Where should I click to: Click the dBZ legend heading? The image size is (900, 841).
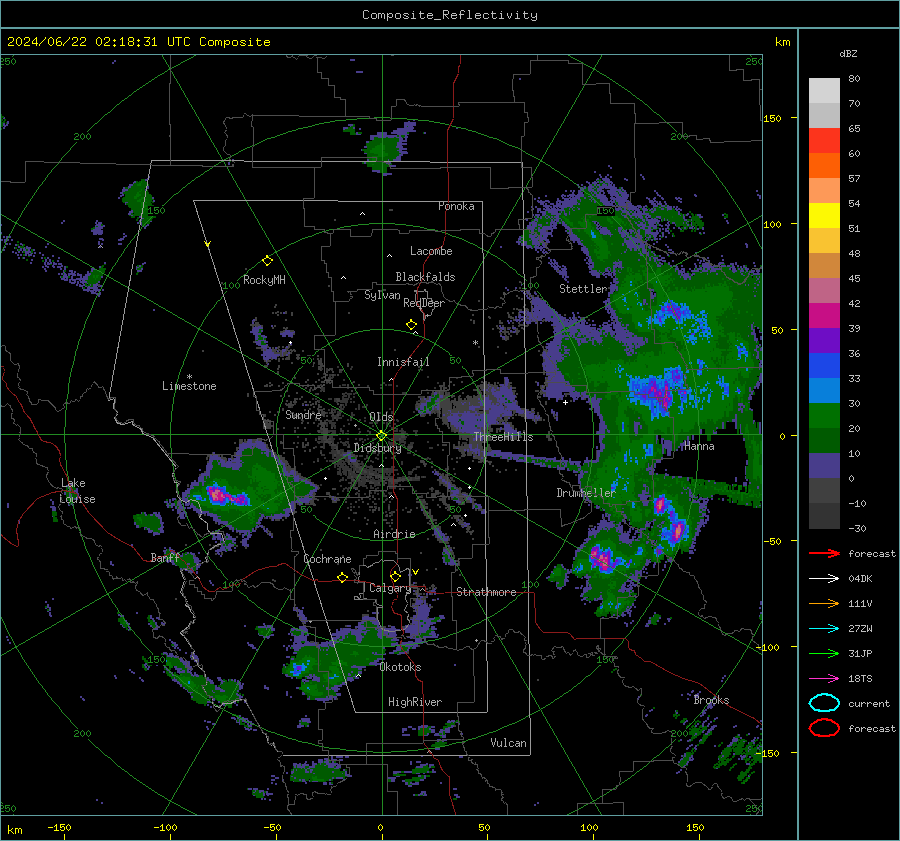848,53
